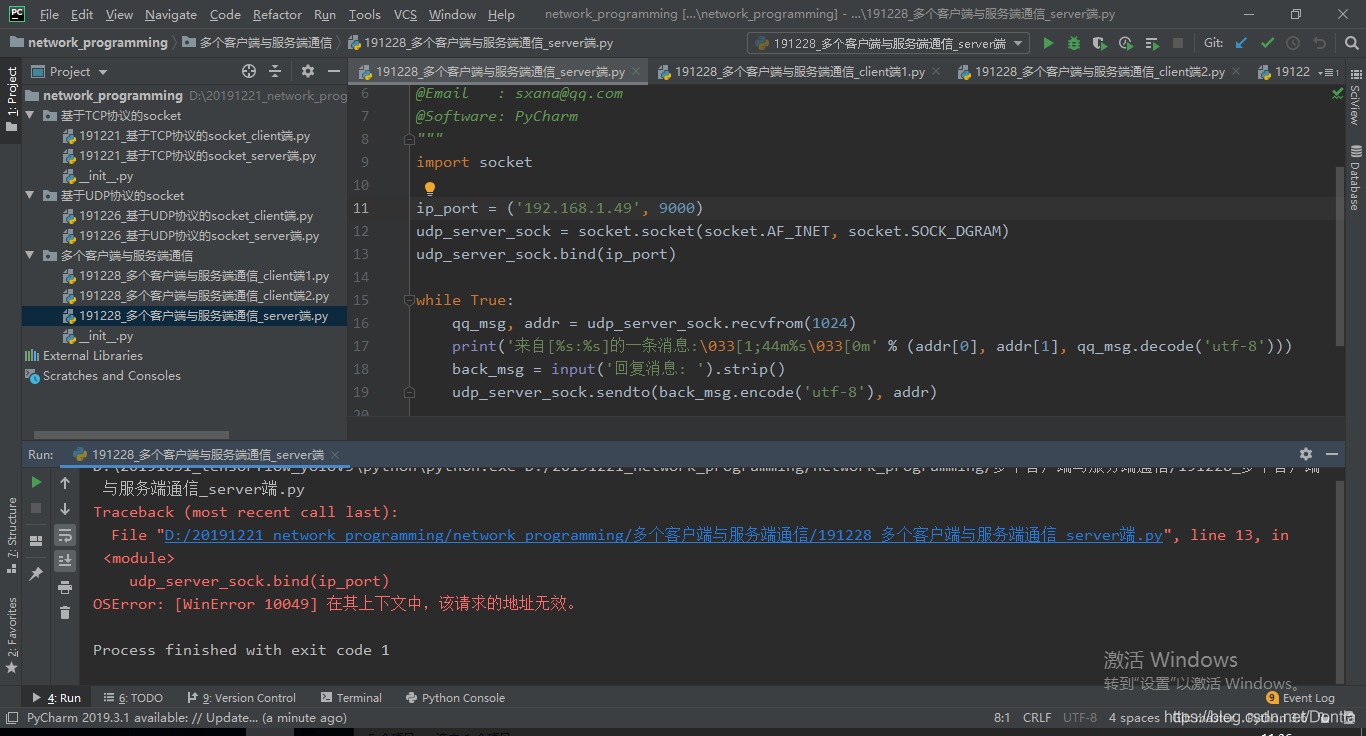This screenshot has width=1366, height=736.
Task: Debug the server run configuration
Action: coord(1074,42)
